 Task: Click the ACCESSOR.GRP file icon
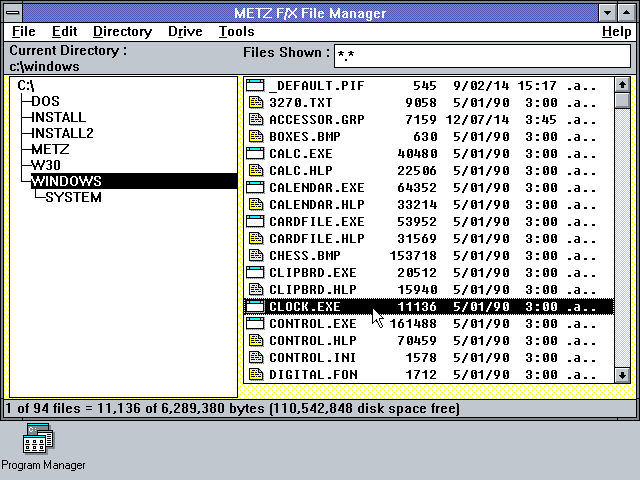pyautogui.click(x=256, y=120)
